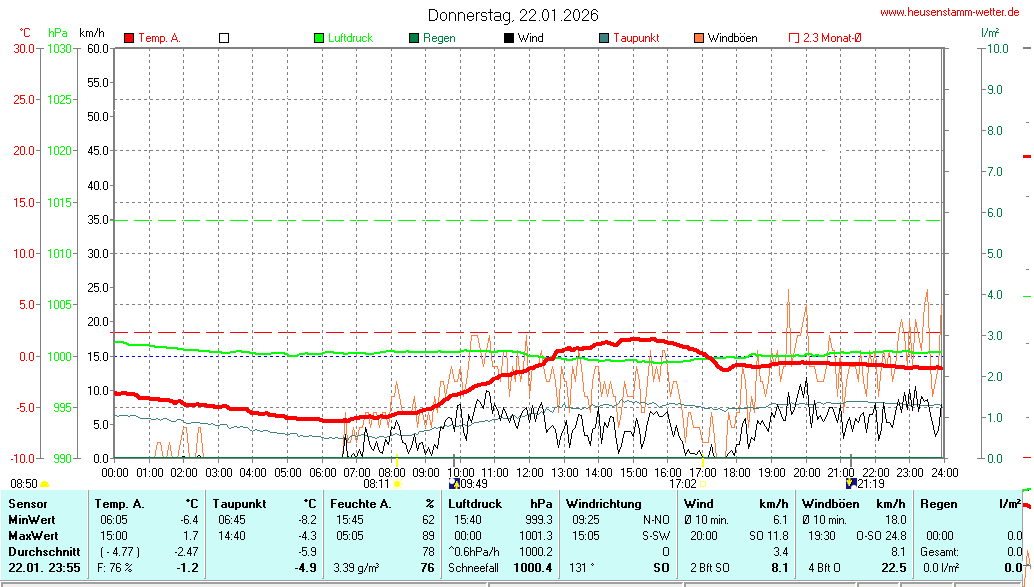Click the orange Windböen legend square

[x=699, y=38]
